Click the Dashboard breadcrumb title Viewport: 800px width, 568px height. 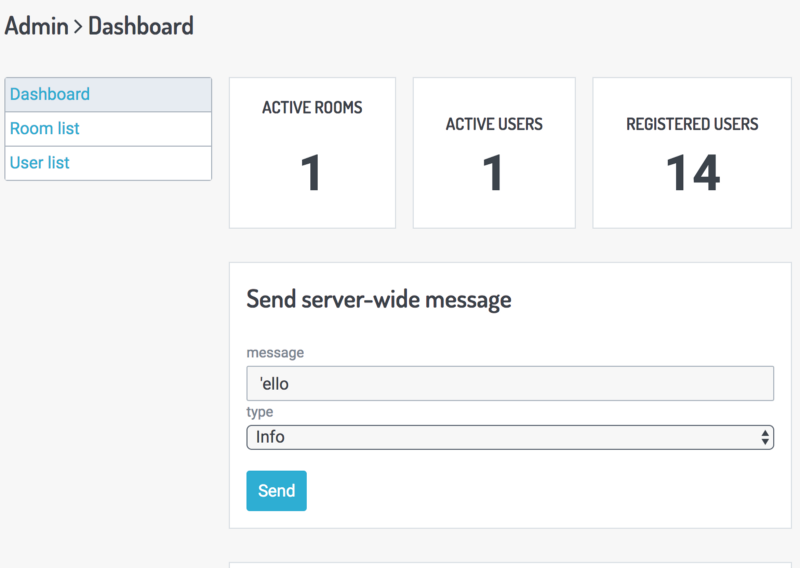pos(141,26)
